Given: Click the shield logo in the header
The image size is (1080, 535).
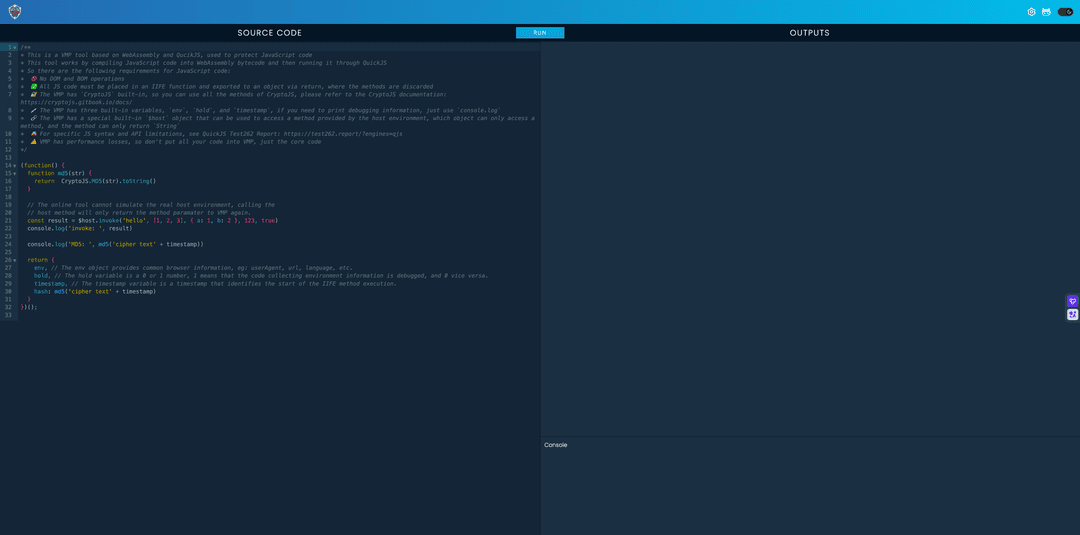Looking at the screenshot, I should (x=15, y=12).
